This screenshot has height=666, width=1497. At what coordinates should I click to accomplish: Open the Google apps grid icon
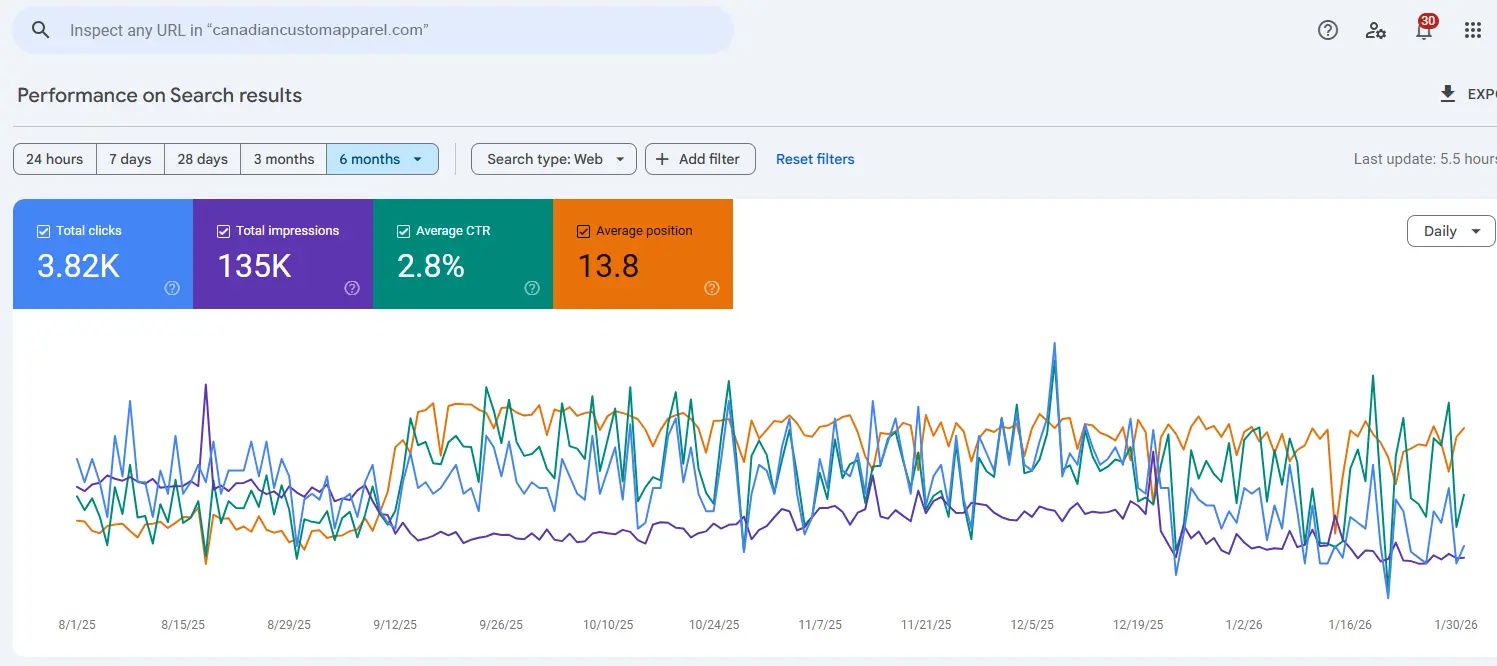point(1472,30)
